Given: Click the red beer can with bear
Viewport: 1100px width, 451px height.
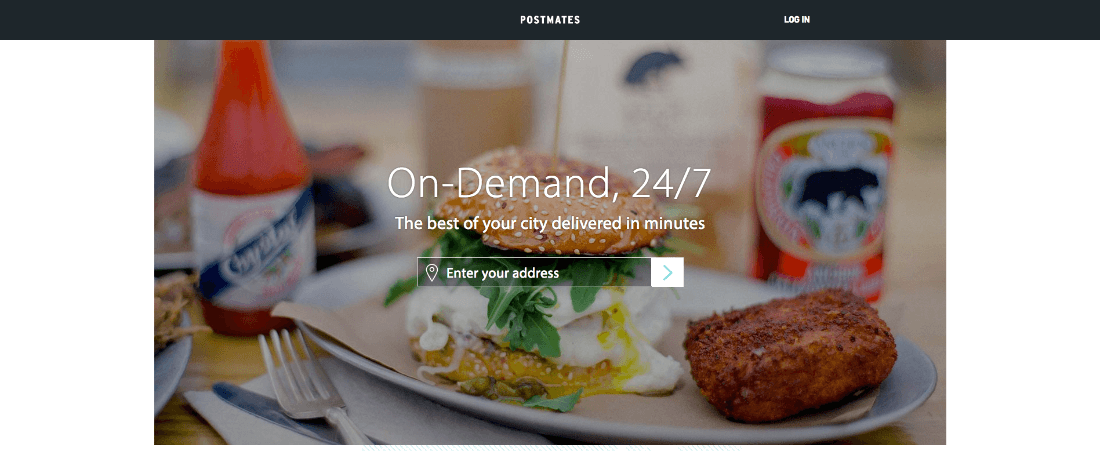Looking at the screenshot, I should pyautogui.click(x=824, y=175).
